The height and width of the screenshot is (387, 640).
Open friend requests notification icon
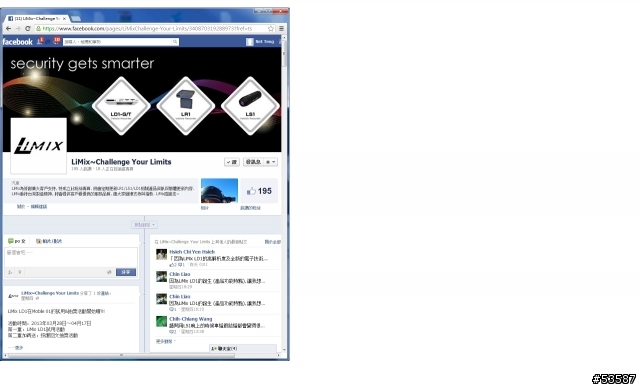(x=40, y=41)
